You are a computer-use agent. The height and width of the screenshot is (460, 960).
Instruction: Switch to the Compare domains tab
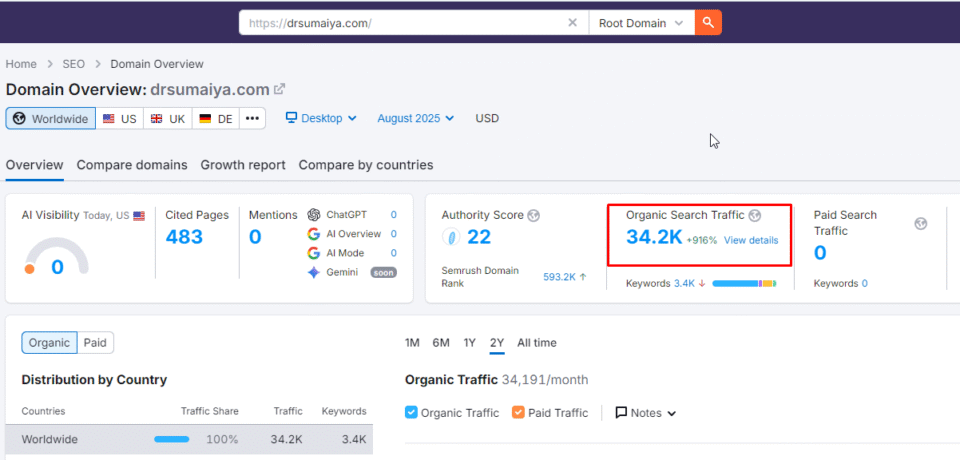132,165
